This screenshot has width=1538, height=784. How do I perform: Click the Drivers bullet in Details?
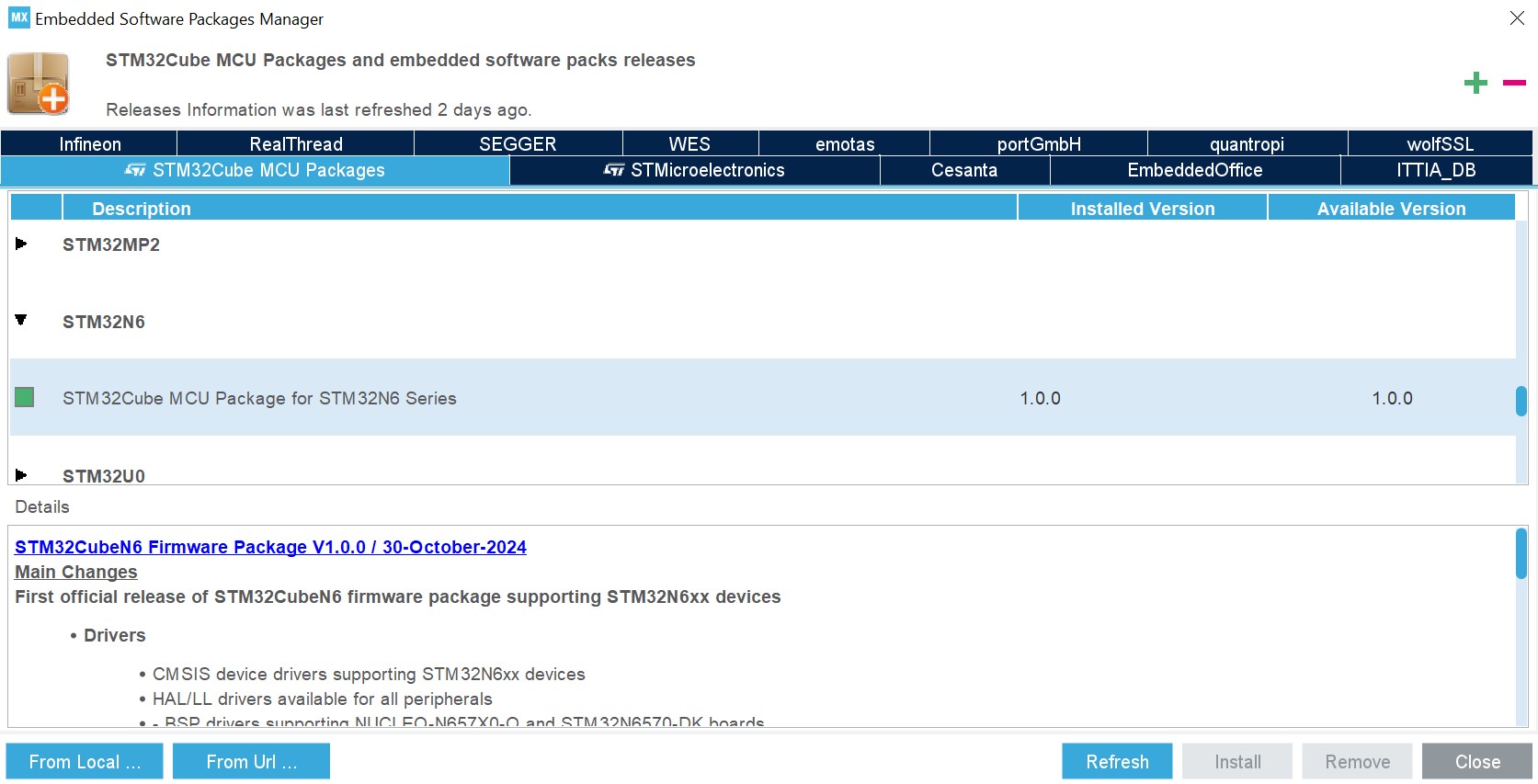[114, 635]
